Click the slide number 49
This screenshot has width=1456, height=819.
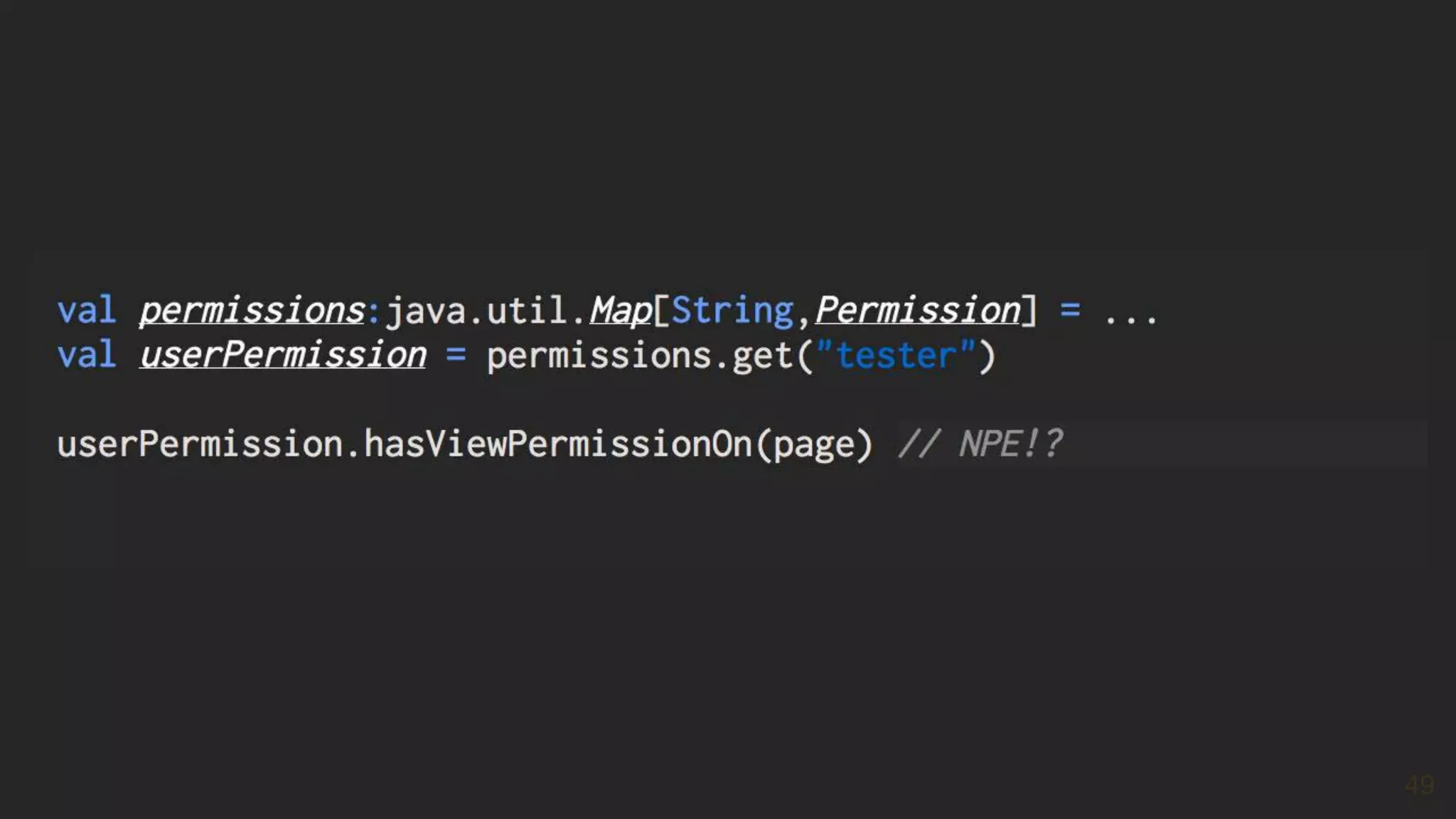(x=1418, y=786)
